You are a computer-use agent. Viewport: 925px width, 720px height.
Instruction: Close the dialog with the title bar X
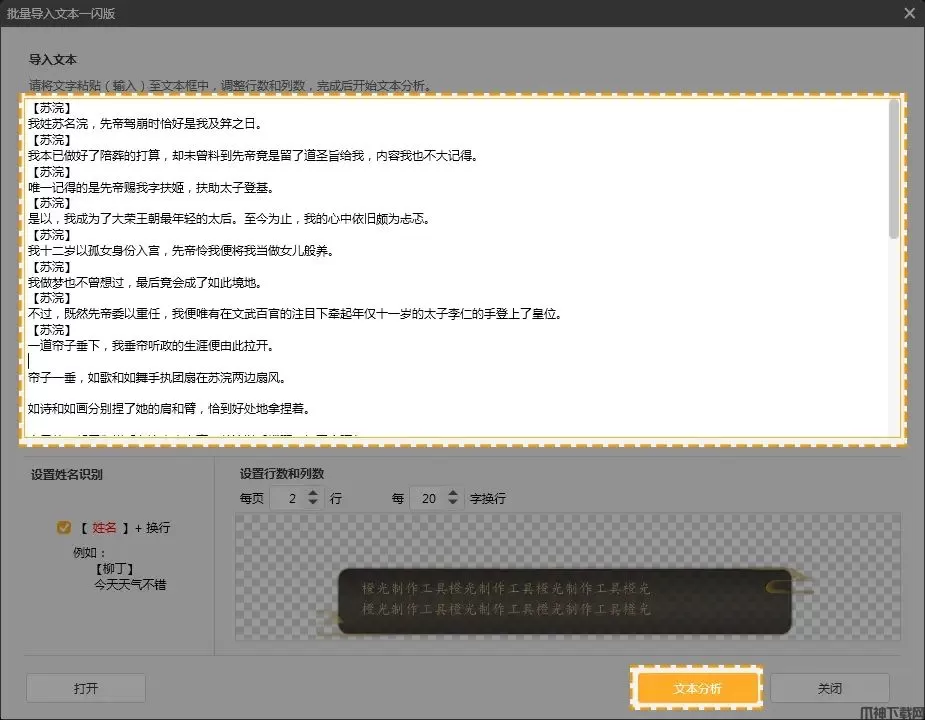tap(909, 13)
